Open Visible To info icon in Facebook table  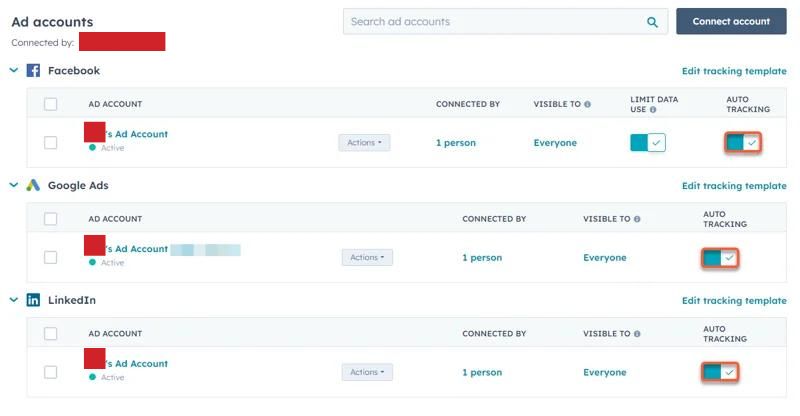click(x=587, y=104)
